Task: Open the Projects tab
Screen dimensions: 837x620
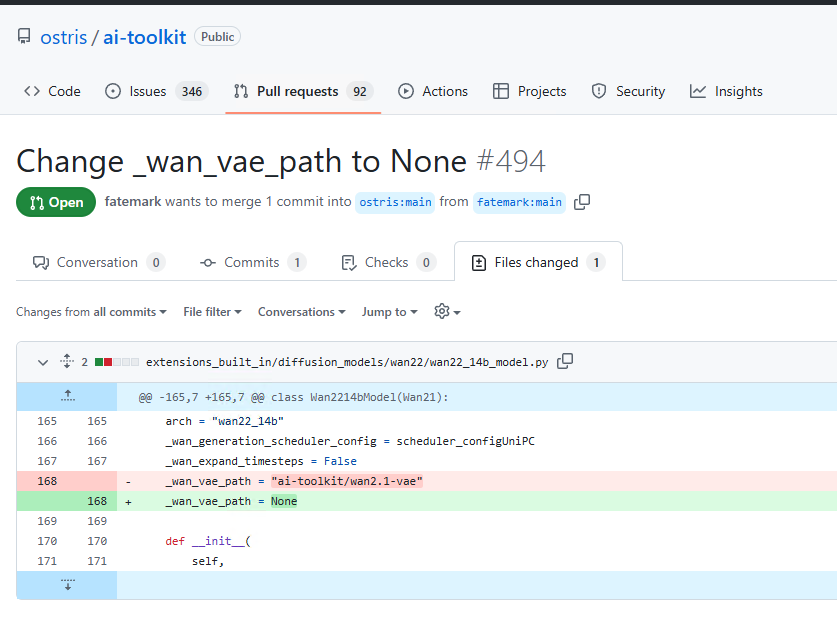Action: coord(530,91)
